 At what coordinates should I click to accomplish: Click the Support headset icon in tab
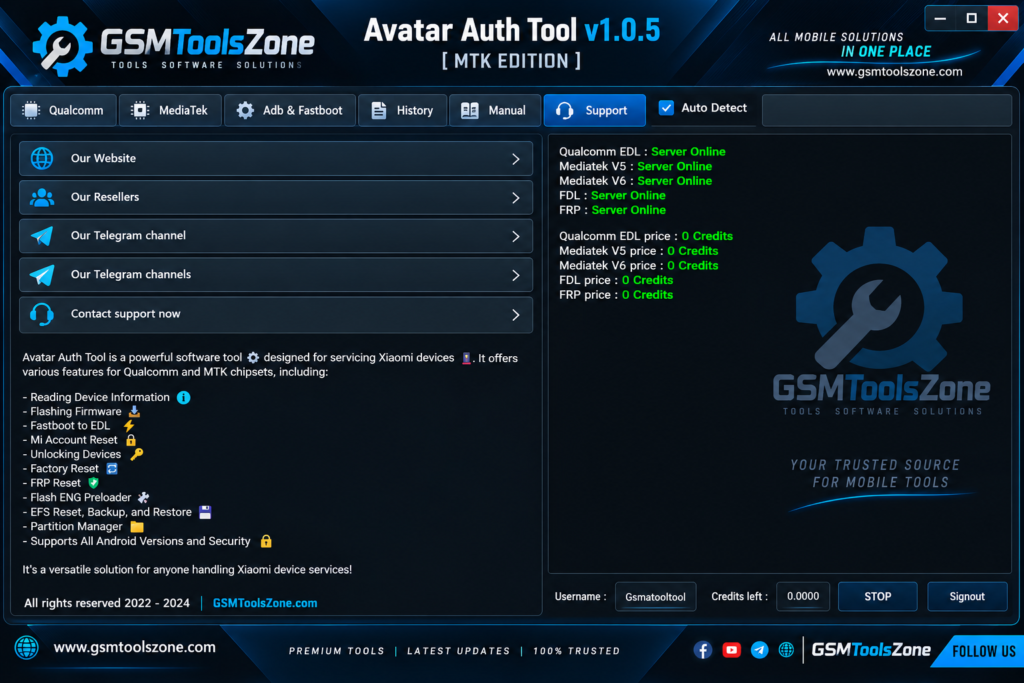565,110
